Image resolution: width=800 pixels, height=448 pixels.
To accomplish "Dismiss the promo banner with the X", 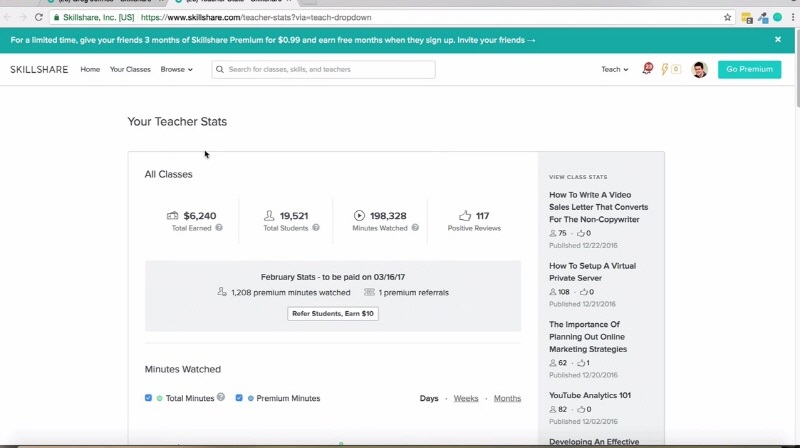I will tap(778, 39).
